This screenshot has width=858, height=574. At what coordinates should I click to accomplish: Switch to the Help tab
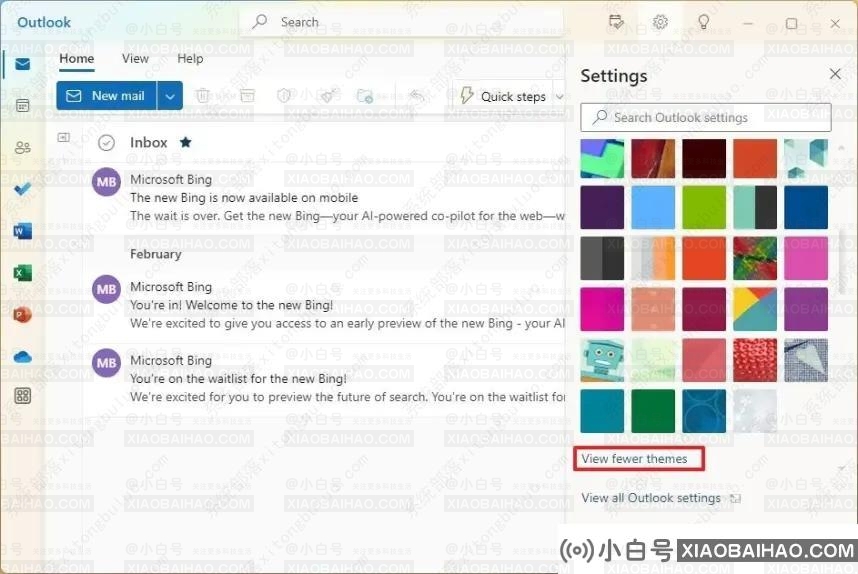tap(190, 59)
